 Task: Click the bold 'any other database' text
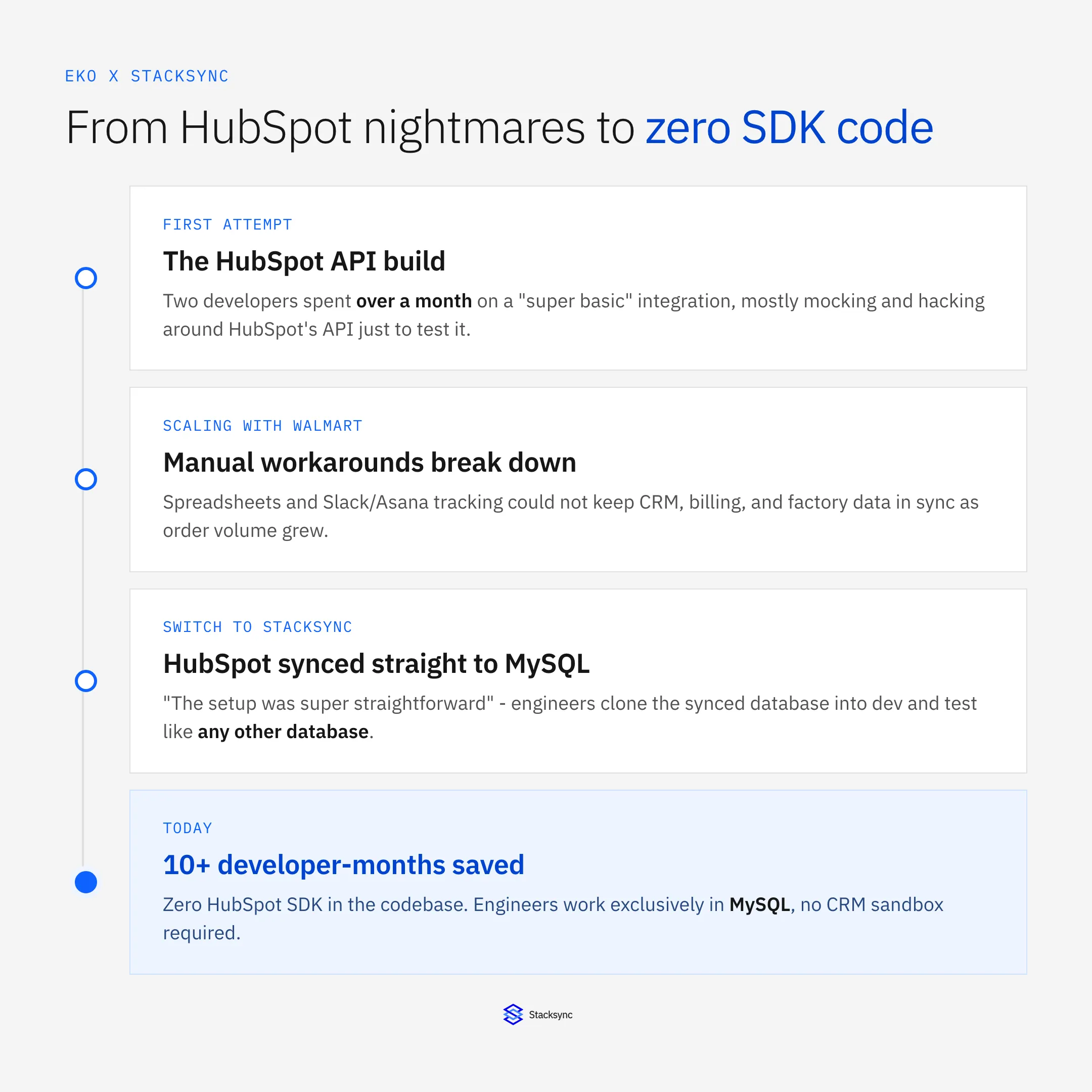[283, 732]
